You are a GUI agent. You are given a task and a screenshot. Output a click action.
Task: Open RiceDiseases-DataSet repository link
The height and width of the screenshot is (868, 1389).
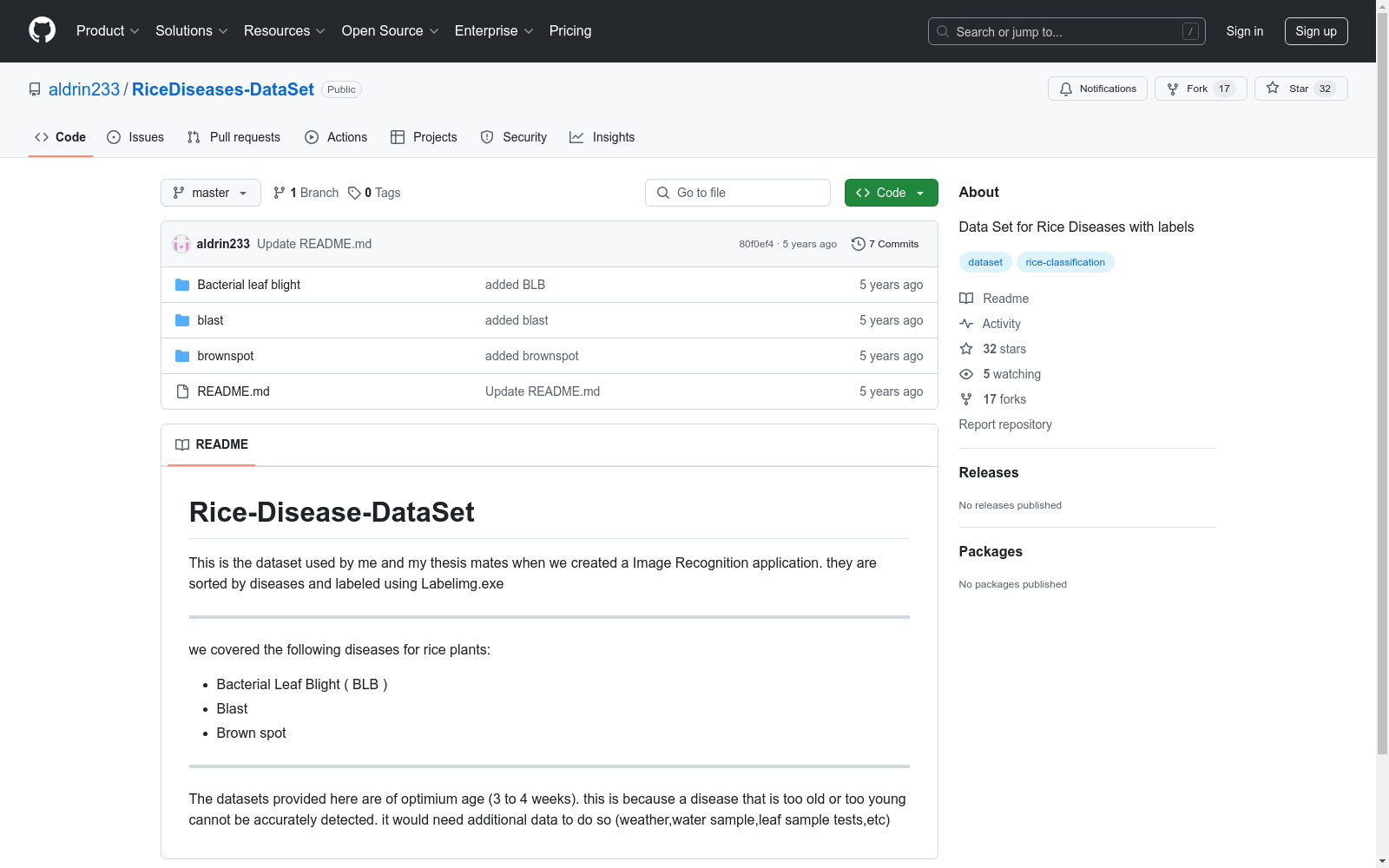pyautogui.click(x=223, y=89)
